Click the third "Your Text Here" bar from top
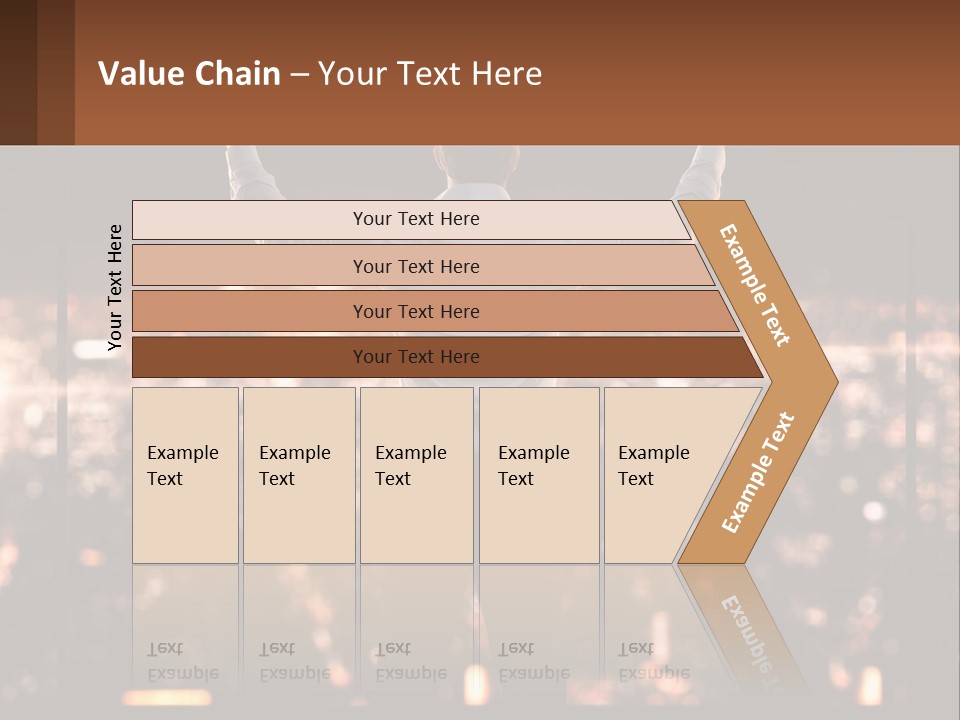 (416, 311)
